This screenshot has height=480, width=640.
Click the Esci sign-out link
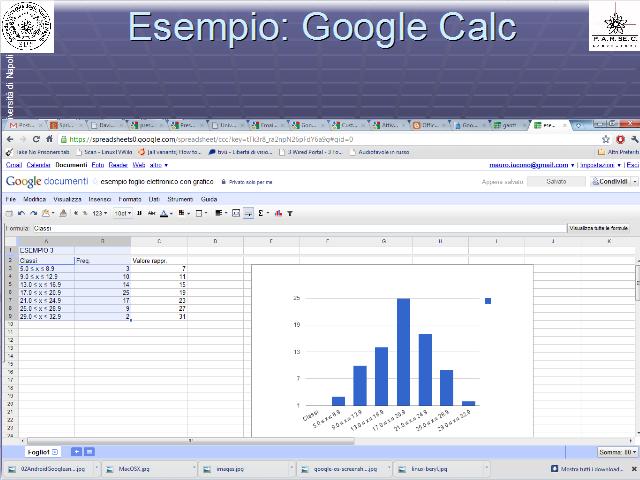point(633,165)
